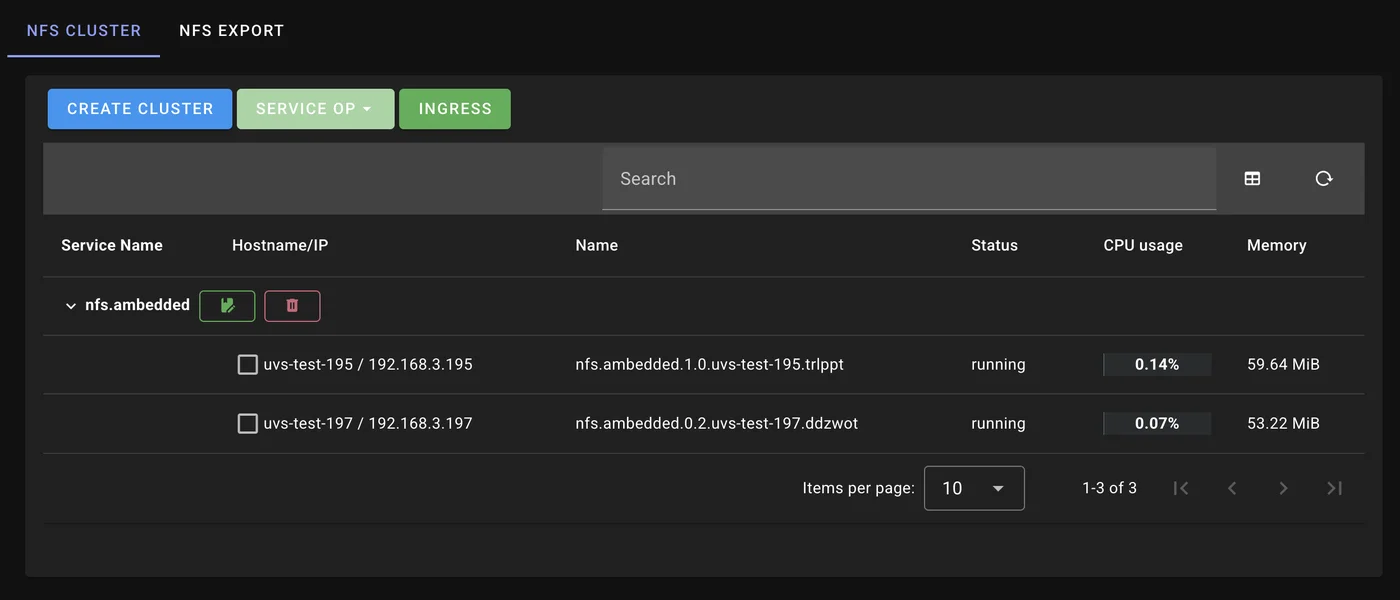Viewport: 1400px width, 600px height.
Task: Select the nfs.ambedded.1.0.uvs-test-195.trlppt name
Action: [x=710, y=365]
